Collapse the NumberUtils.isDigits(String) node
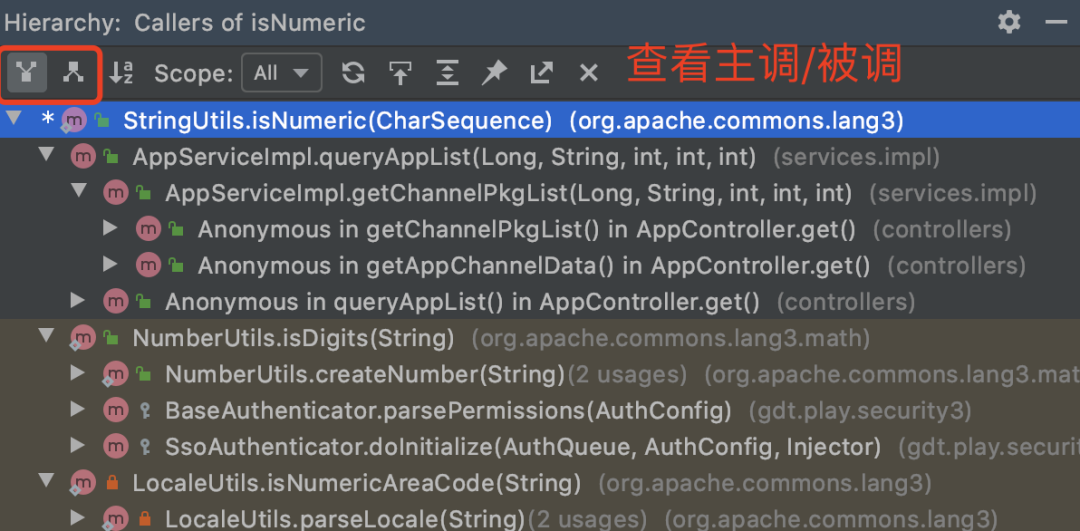Screen dimensions: 1080x531 [45, 337]
